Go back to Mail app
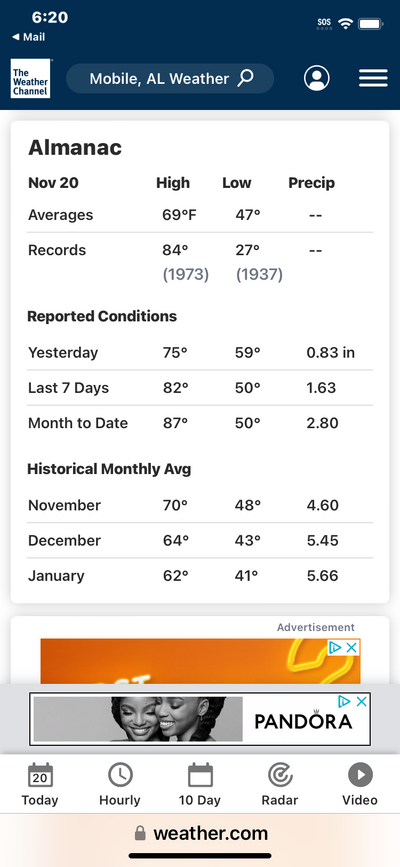 [28, 37]
